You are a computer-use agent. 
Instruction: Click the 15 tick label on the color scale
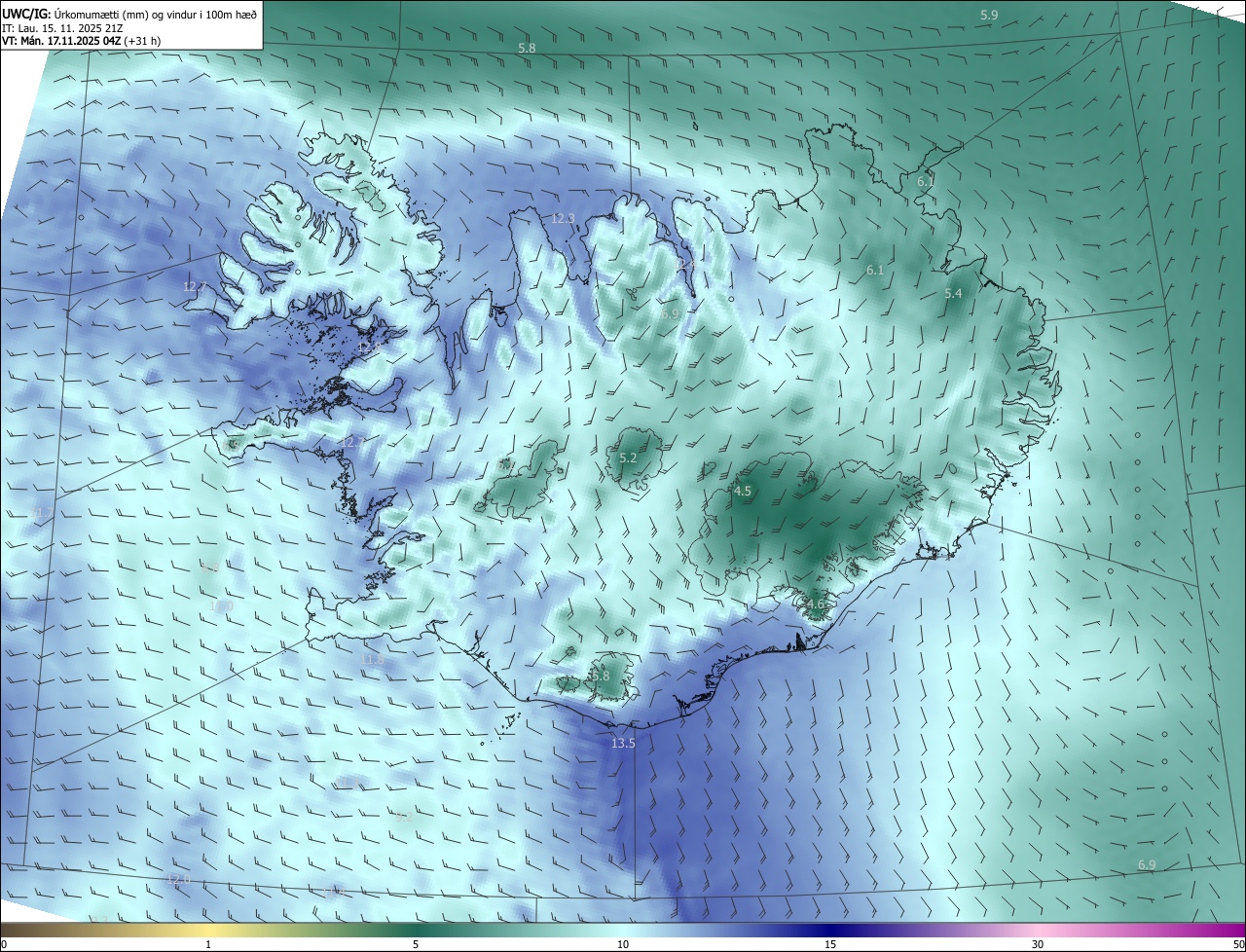click(830, 944)
